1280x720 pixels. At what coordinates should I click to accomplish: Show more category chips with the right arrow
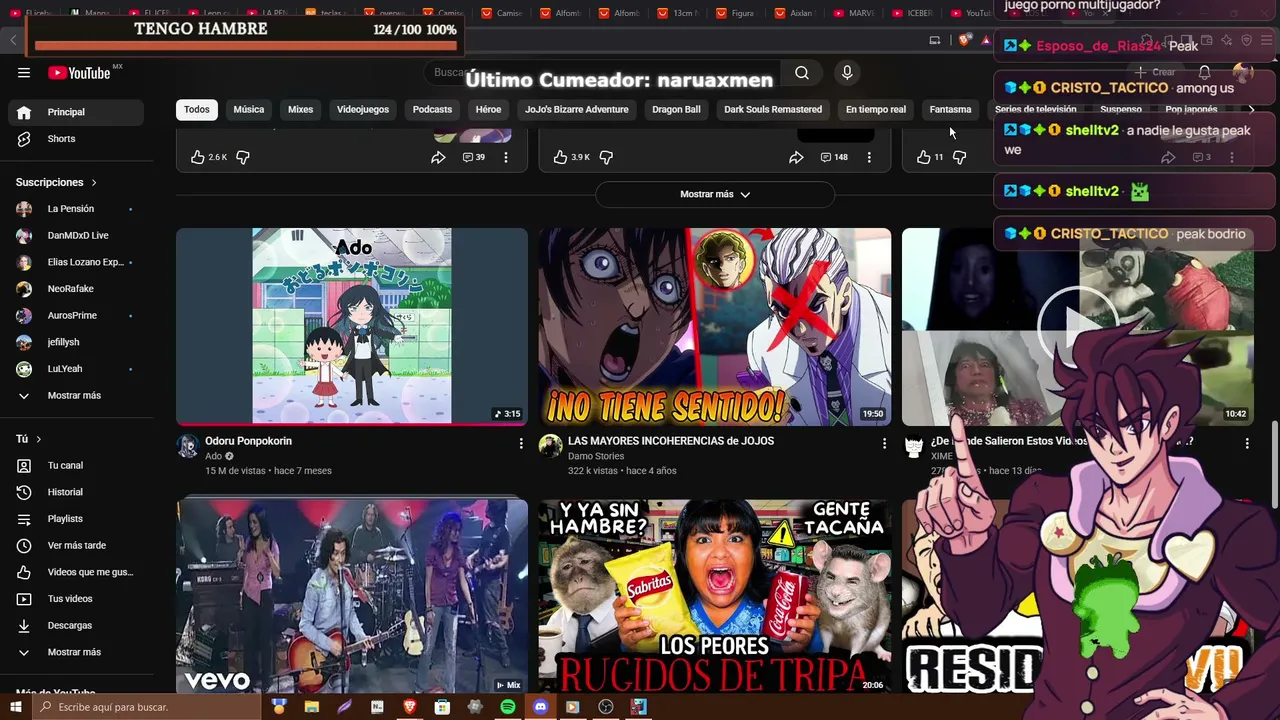click(x=1251, y=109)
